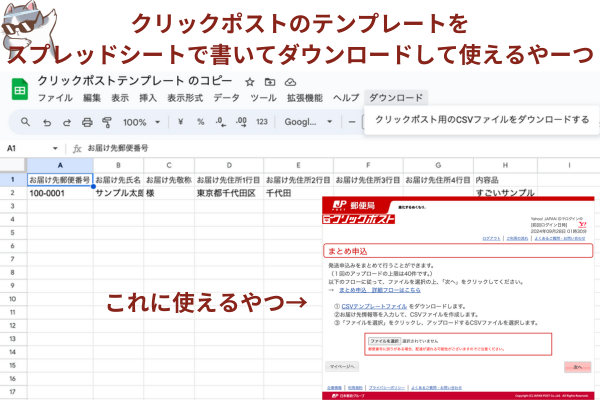Click the redo arrow
The image size is (600, 400).
(x=67, y=122)
